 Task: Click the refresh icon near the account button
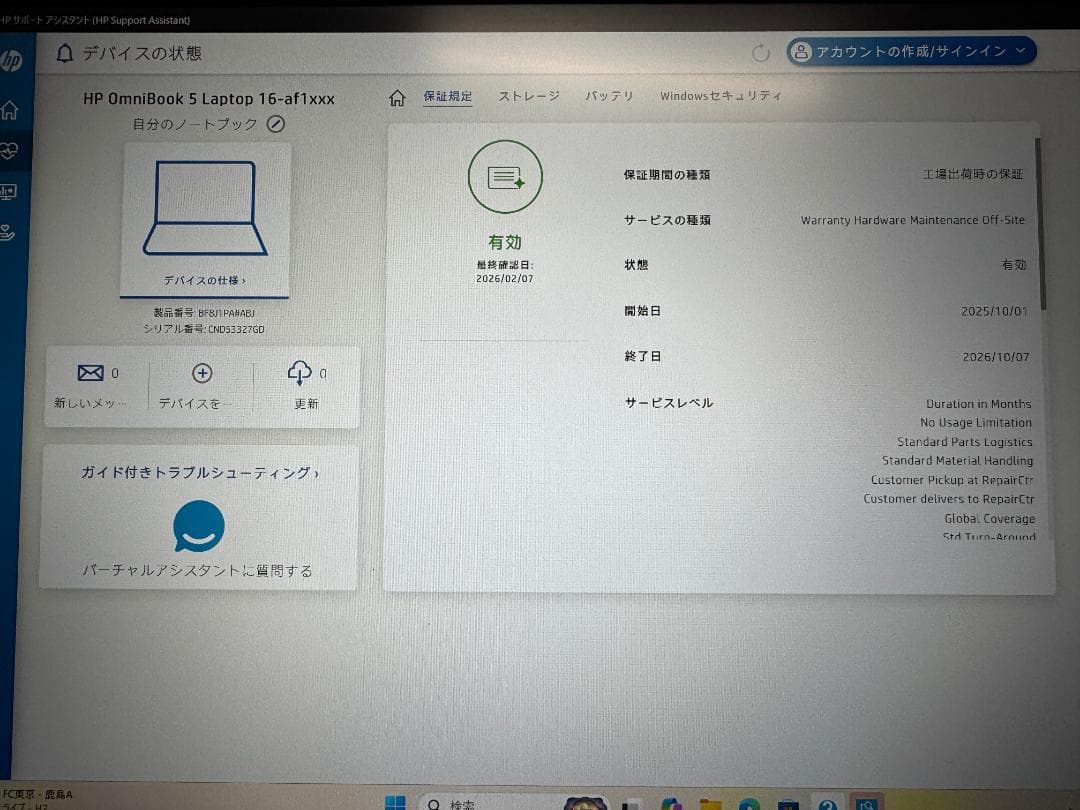[761, 54]
